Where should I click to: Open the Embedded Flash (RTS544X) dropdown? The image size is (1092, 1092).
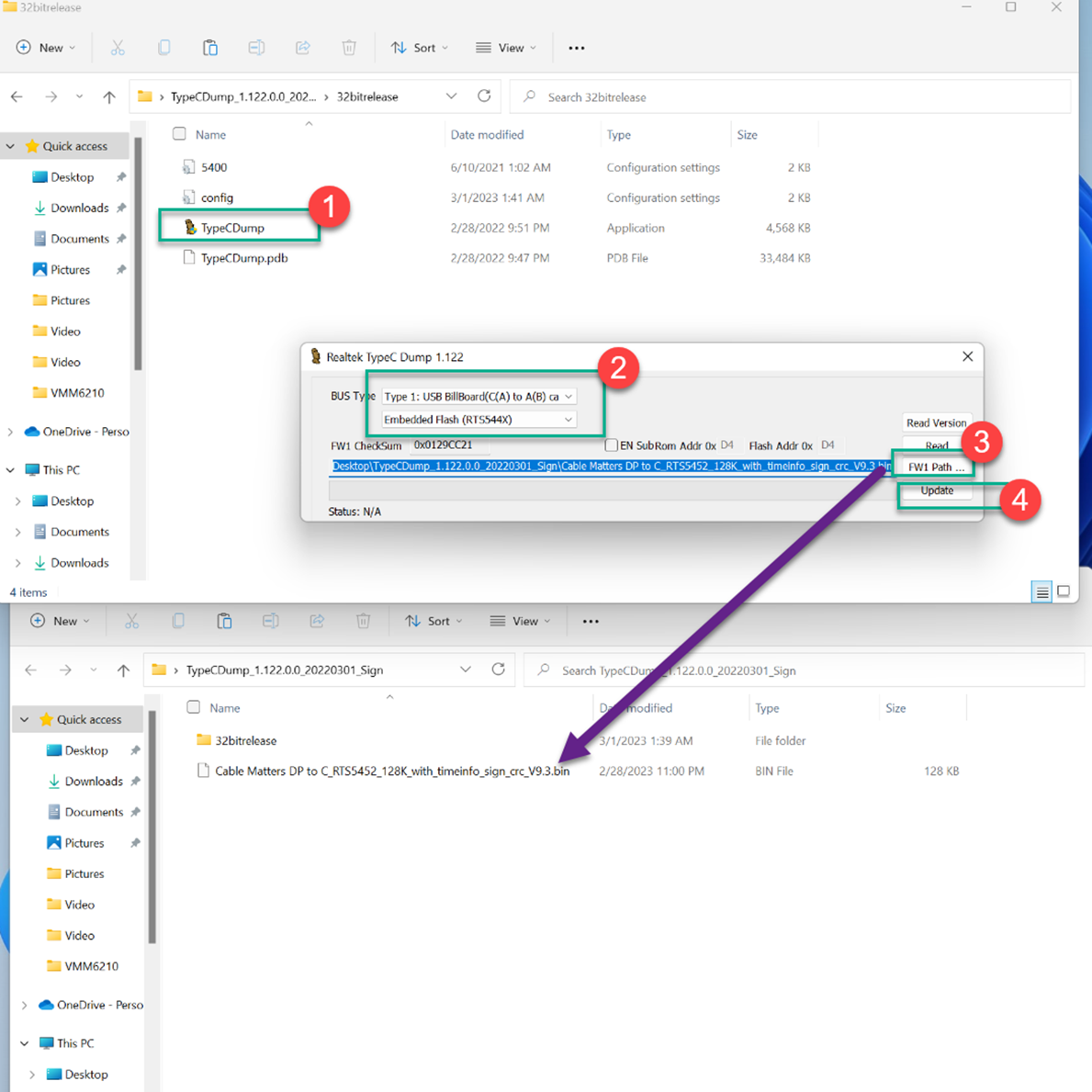click(x=479, y=419)
